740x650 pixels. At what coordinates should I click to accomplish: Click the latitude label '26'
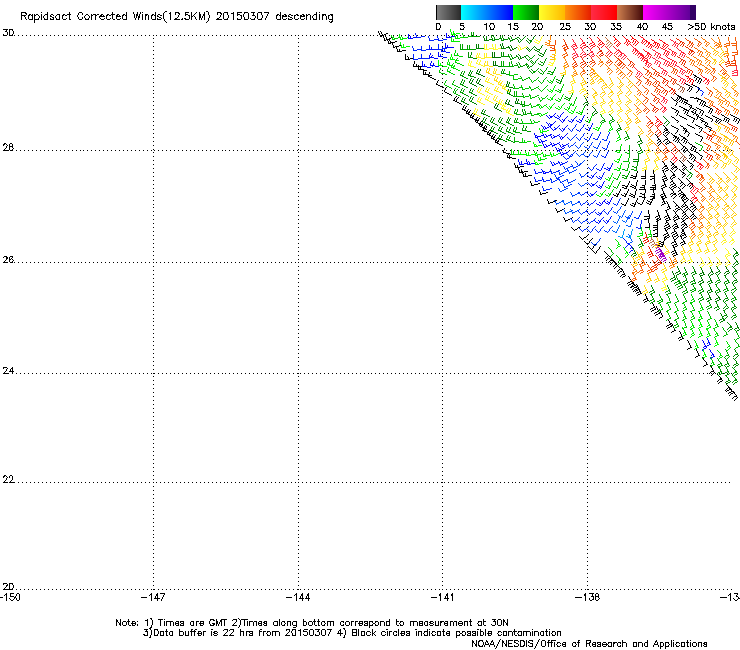tap(8, 260)
